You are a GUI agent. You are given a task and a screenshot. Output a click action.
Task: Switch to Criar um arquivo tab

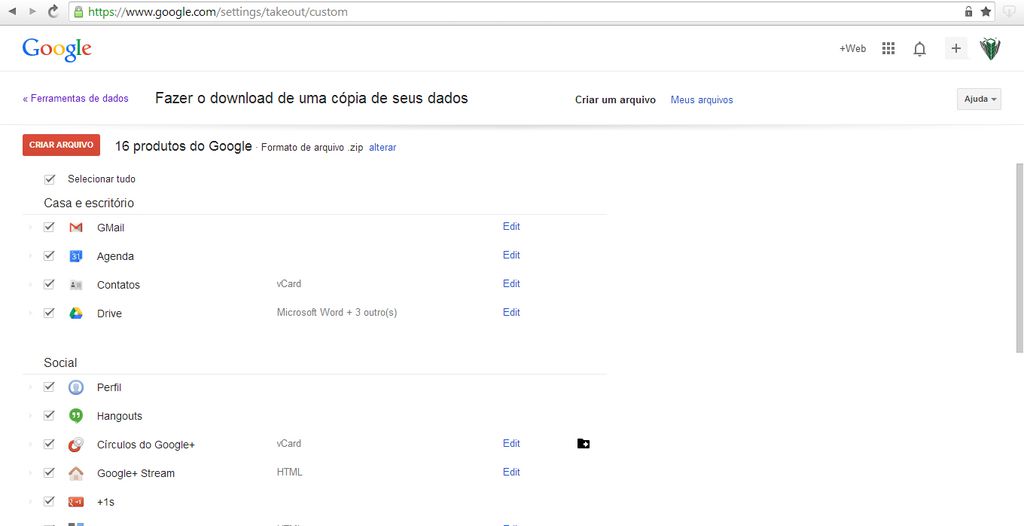615,100
